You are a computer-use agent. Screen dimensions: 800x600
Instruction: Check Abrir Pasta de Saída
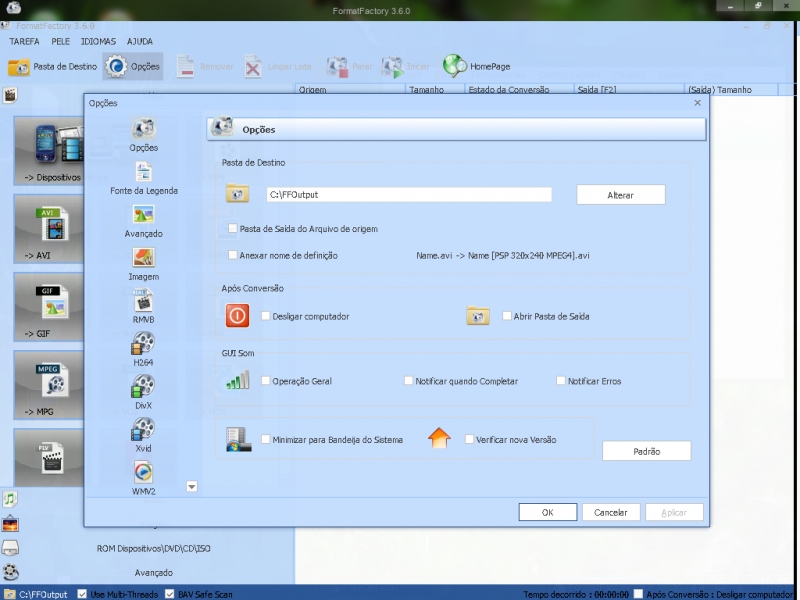[x=507, y=316]
